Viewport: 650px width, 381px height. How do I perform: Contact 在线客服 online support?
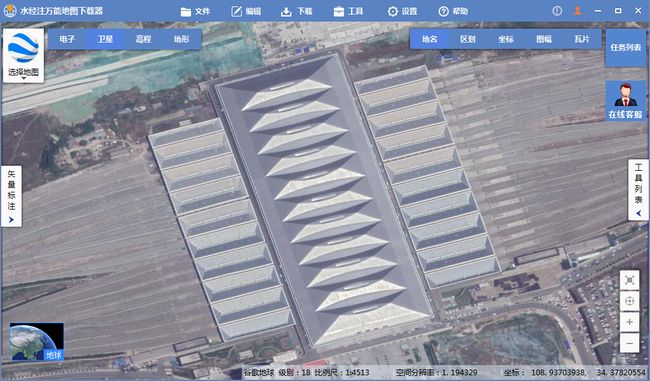pyautogui.click(x=626, y=100)
